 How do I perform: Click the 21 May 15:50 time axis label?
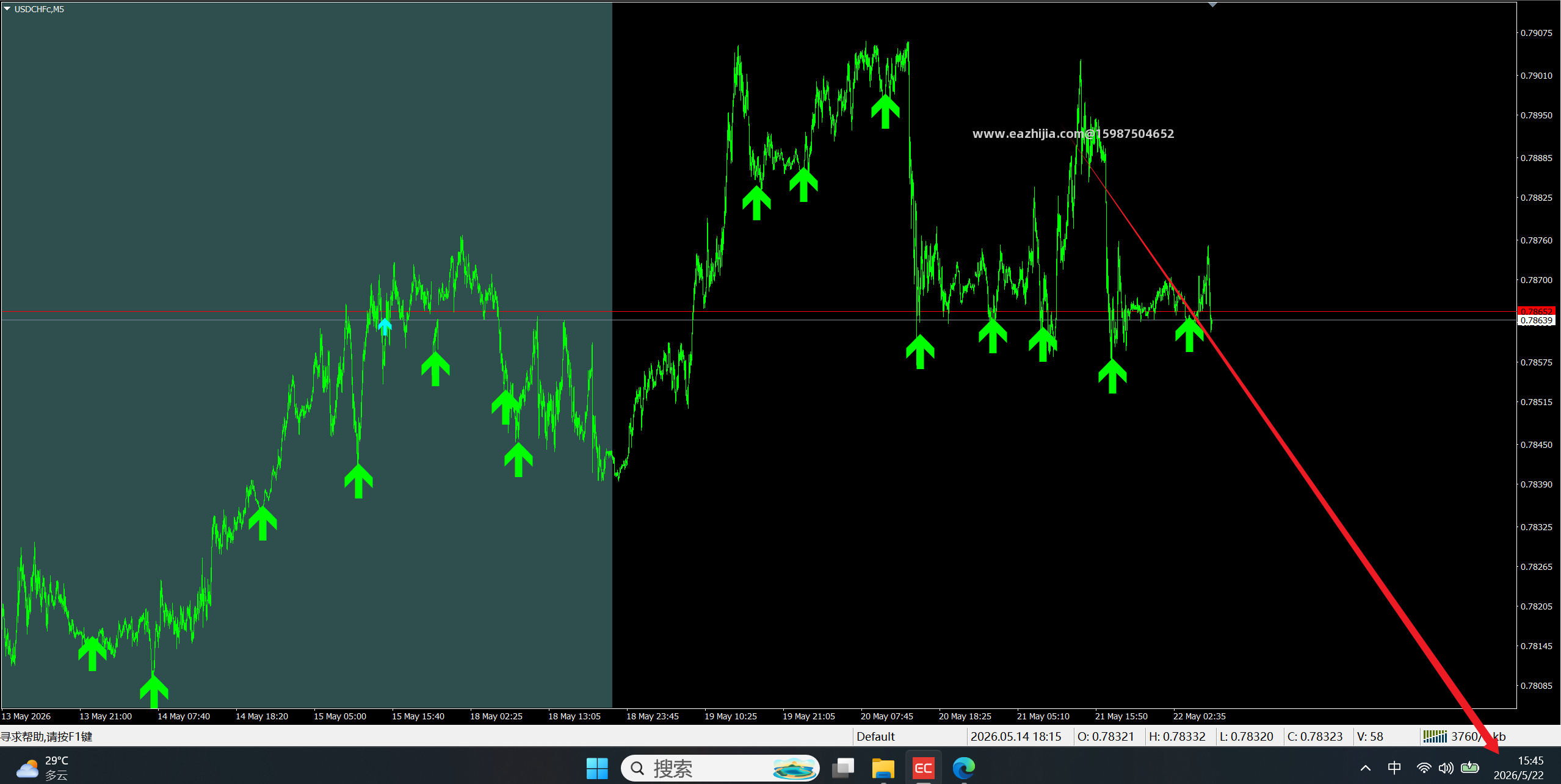tap(1121, 716)
